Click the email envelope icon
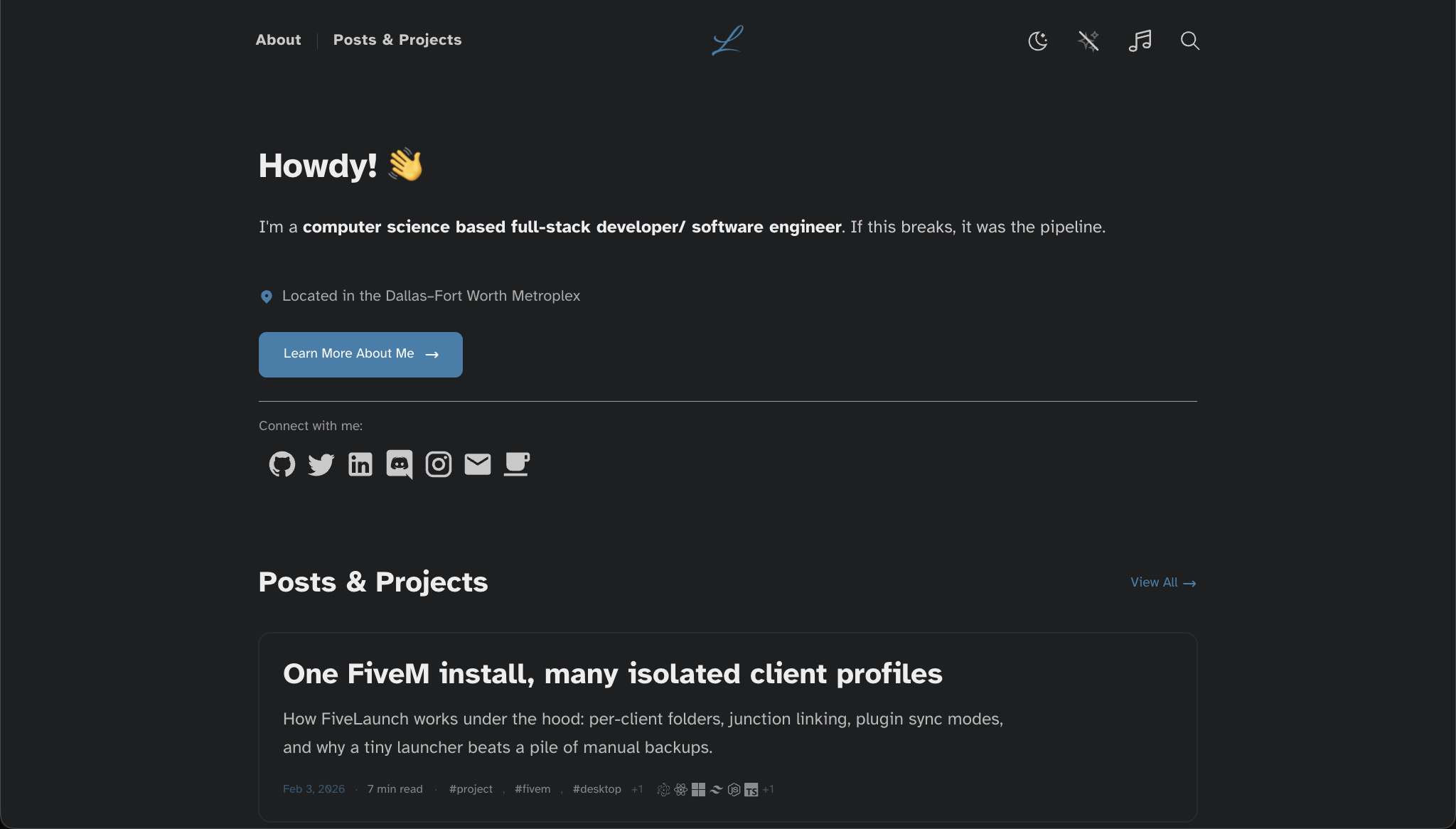 (x=478, y=464)
